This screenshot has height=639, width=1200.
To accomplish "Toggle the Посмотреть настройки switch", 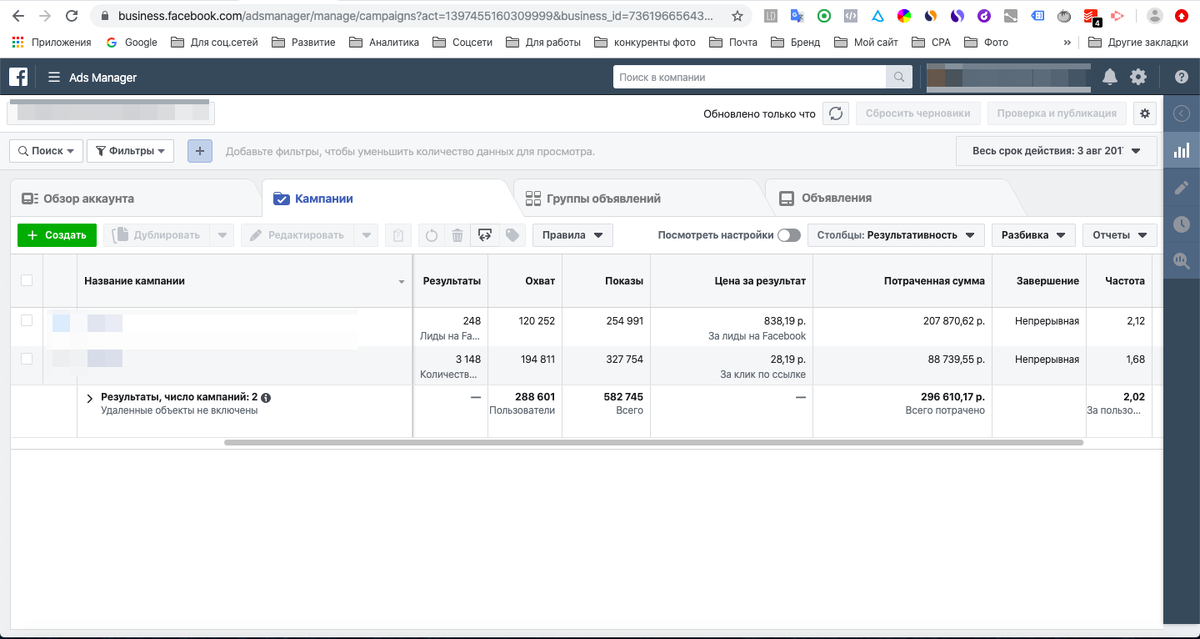I will [x=789, y=235].
